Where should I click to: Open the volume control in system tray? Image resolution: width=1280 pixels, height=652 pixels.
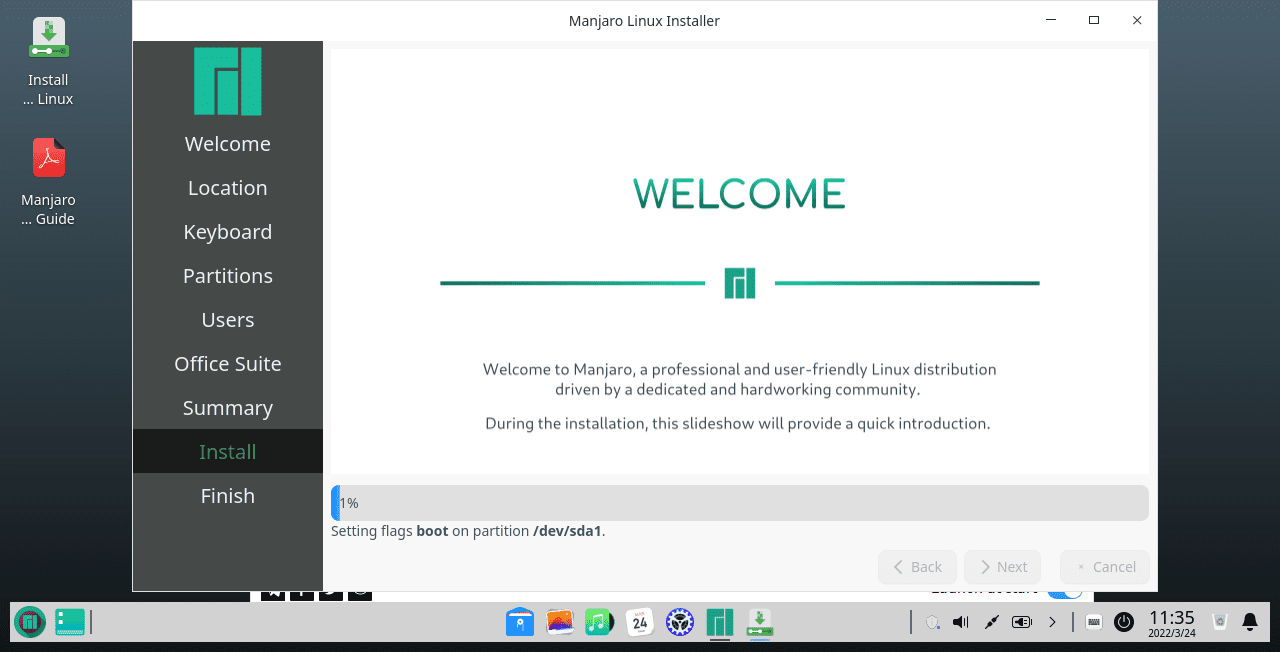[x=958, y=622]
